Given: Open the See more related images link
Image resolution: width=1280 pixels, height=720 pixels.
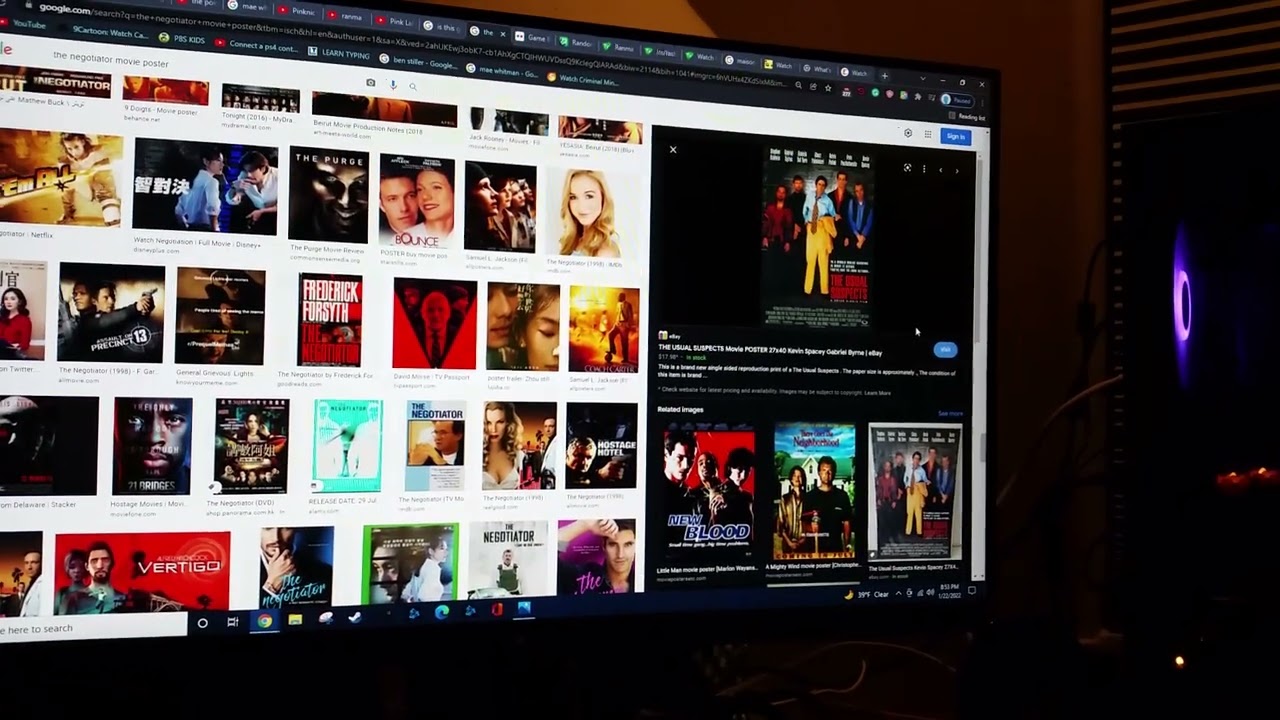Looking at the screenshot, I should [x=950, y=413].
